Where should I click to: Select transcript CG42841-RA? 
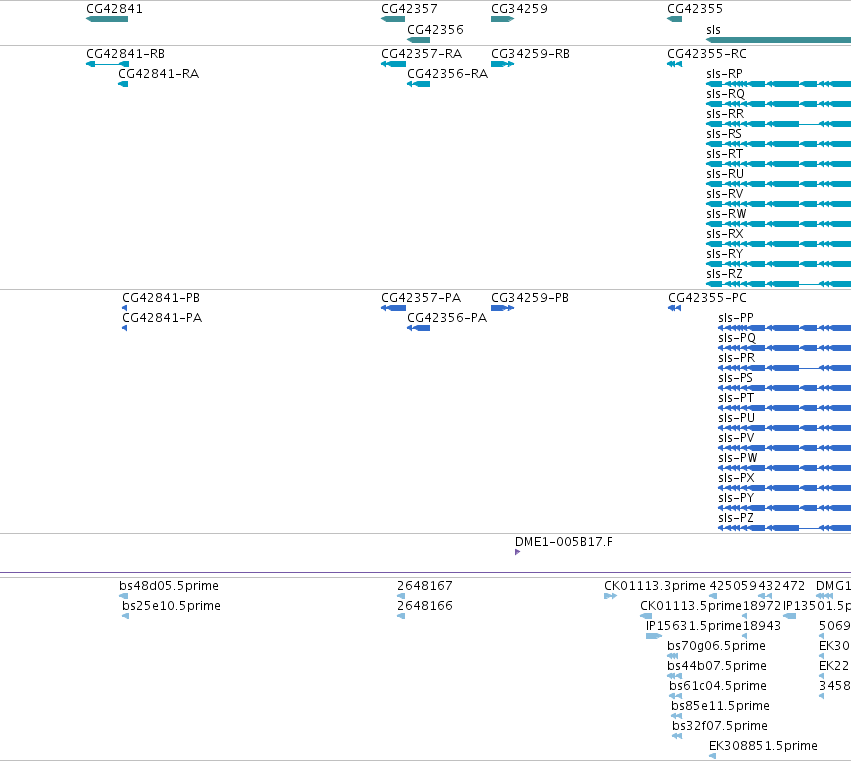pyautogui.click(x=123, y=84)
